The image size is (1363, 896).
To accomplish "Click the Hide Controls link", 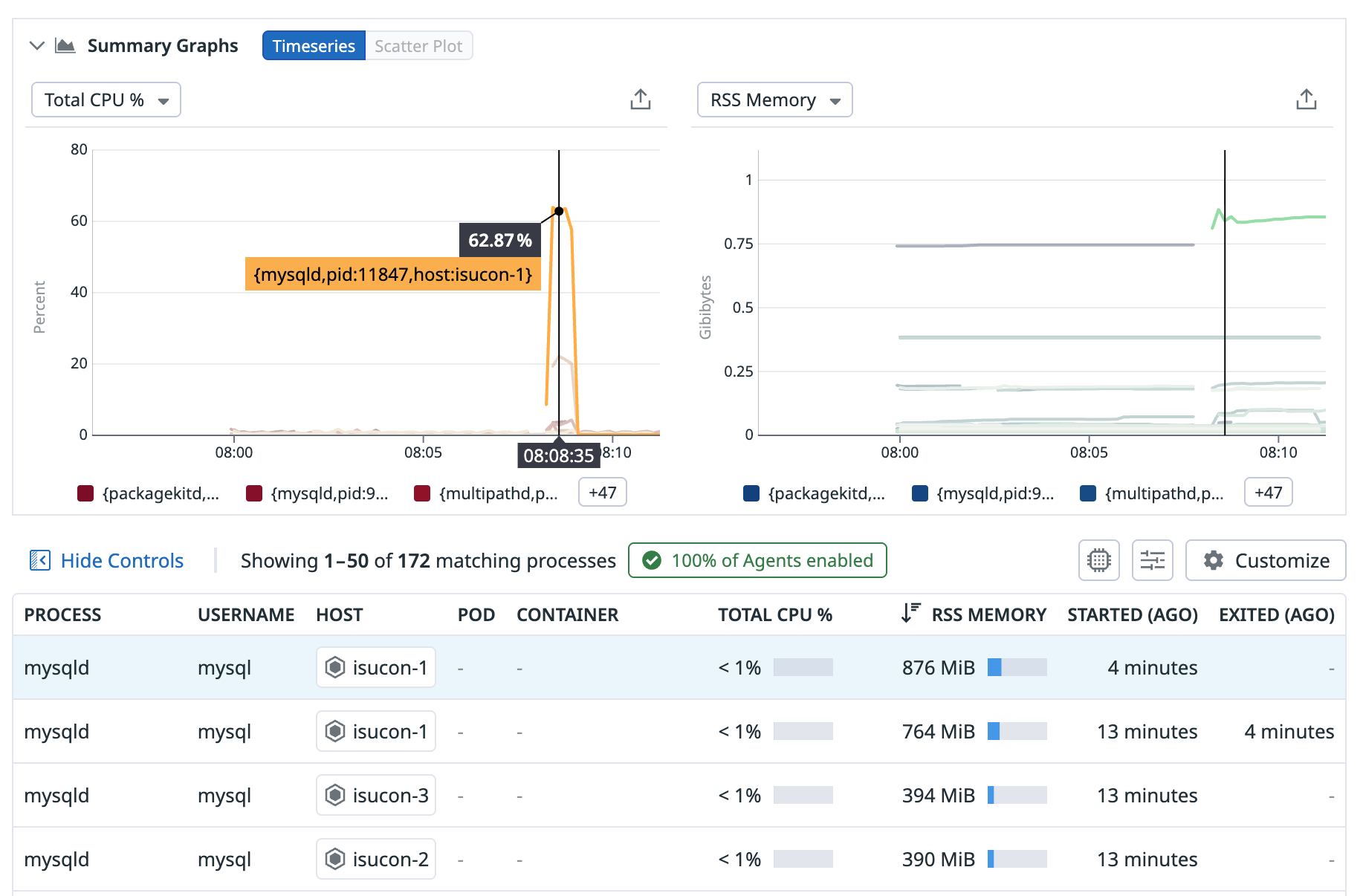I will coord(122,560).
